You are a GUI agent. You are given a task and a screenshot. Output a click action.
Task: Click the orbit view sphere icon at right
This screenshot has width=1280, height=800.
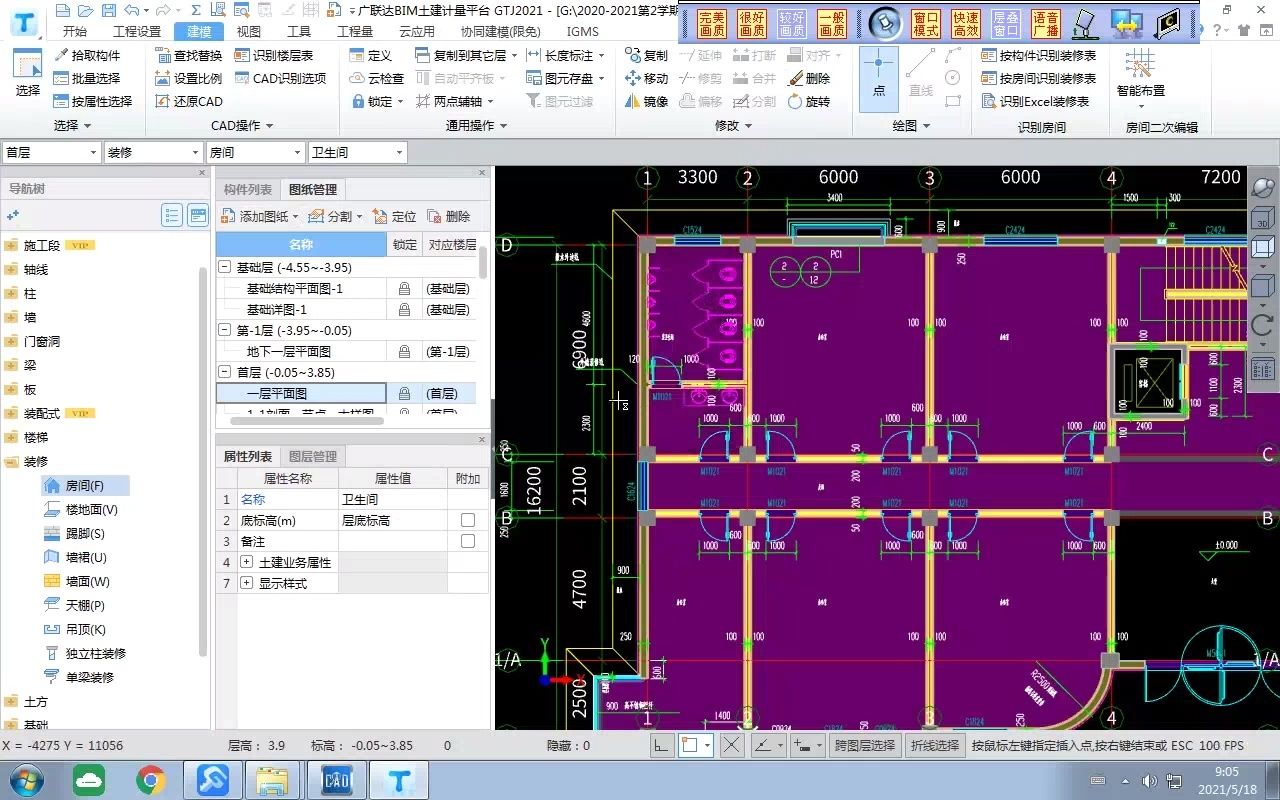1263,188
